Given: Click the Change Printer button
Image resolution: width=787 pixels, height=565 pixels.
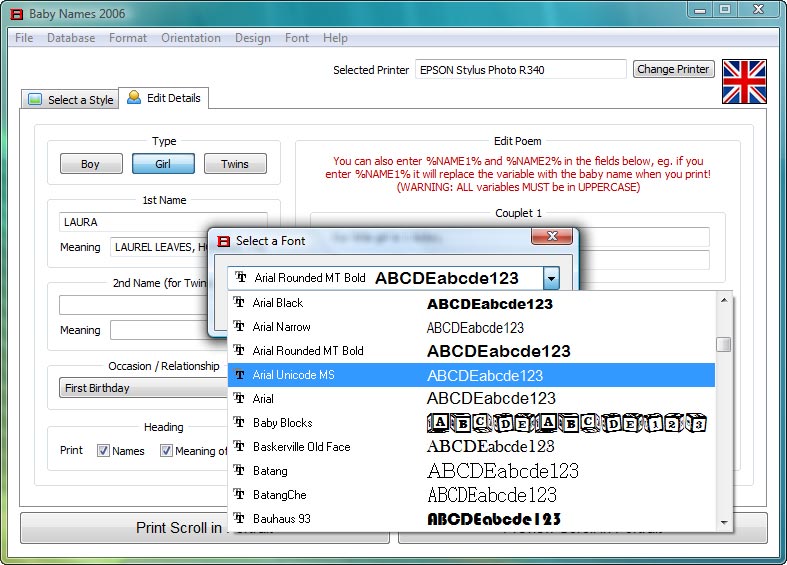Looking at the screenshot, I should coord(674,69).
